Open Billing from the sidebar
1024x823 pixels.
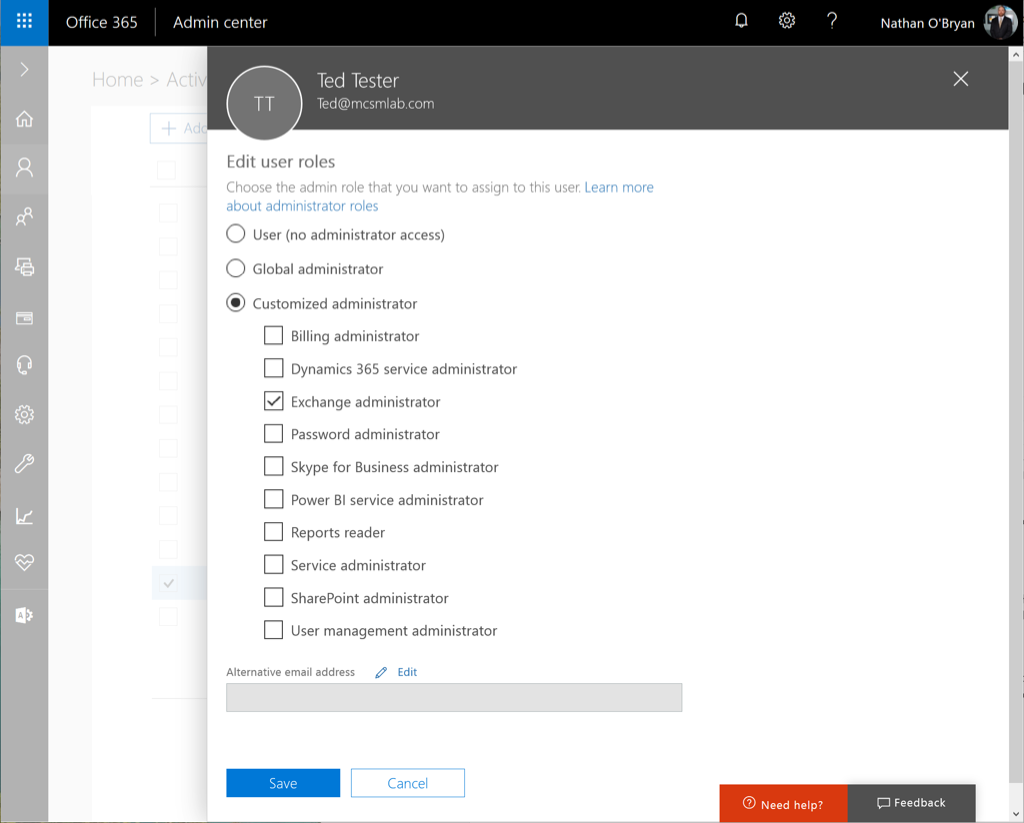point(23,316)
